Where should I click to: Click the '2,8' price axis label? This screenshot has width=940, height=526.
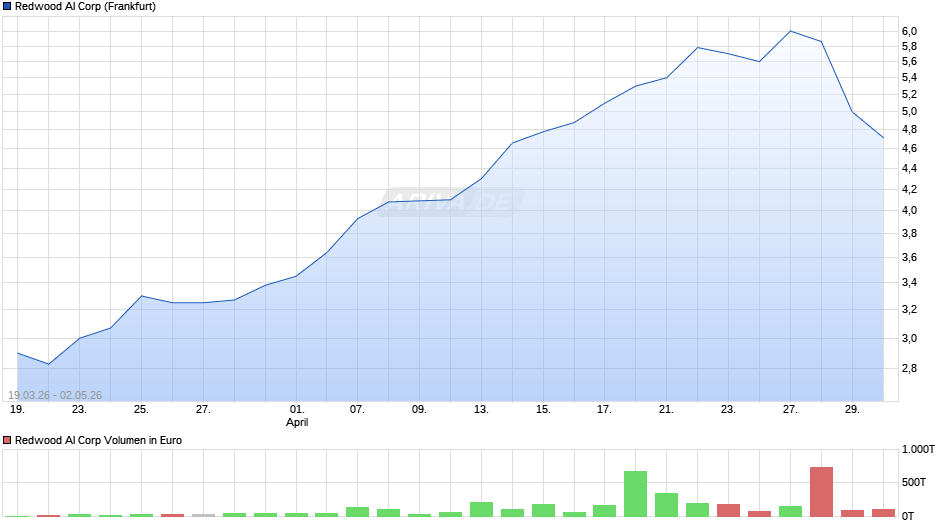pyautogui.click(x=909, y=368)
